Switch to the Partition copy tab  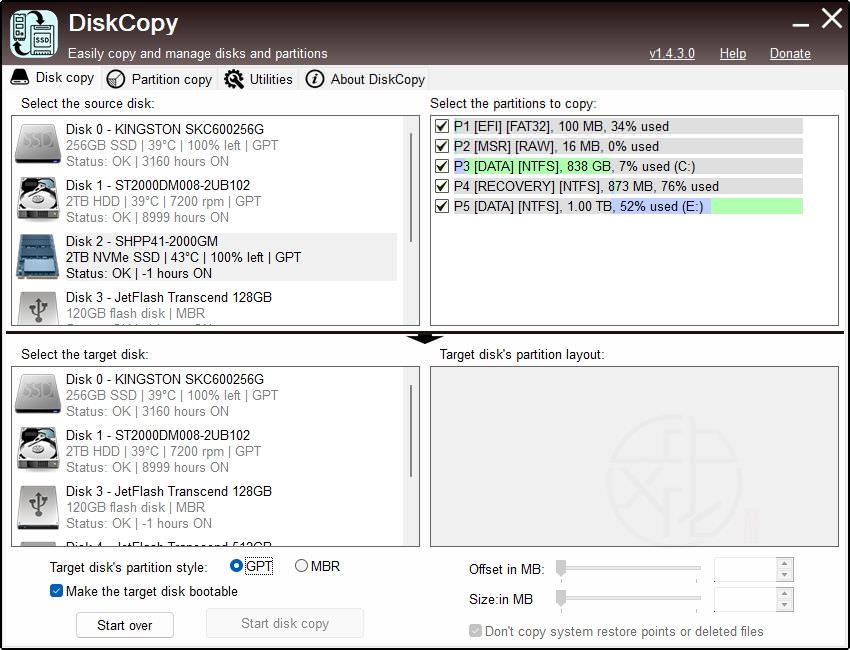(160, 79)
